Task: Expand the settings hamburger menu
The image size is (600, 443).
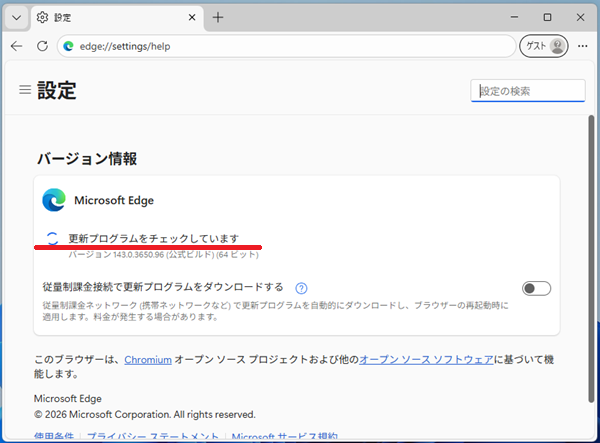Action: (x=24, y=90)
